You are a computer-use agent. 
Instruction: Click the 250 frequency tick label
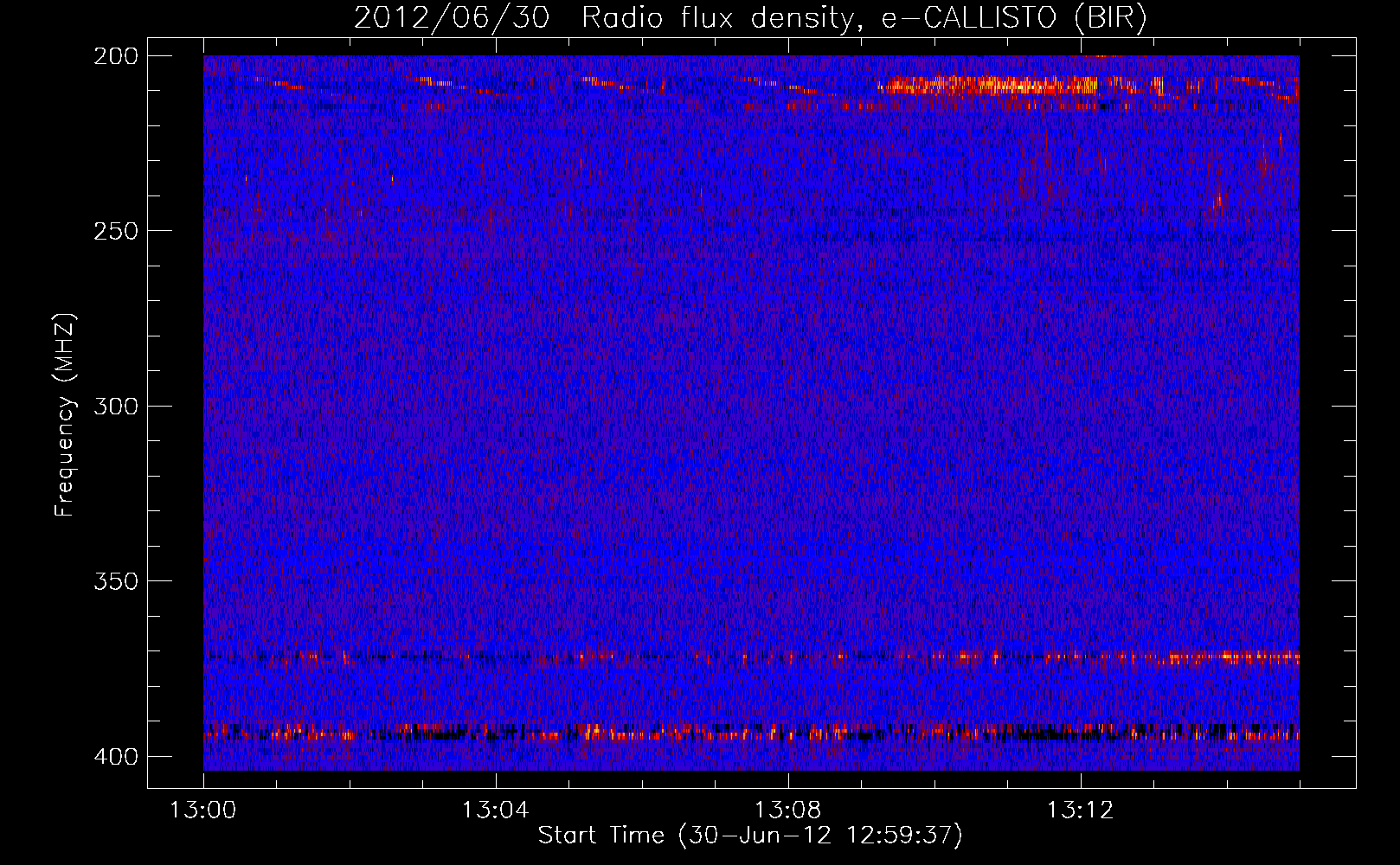116,231
